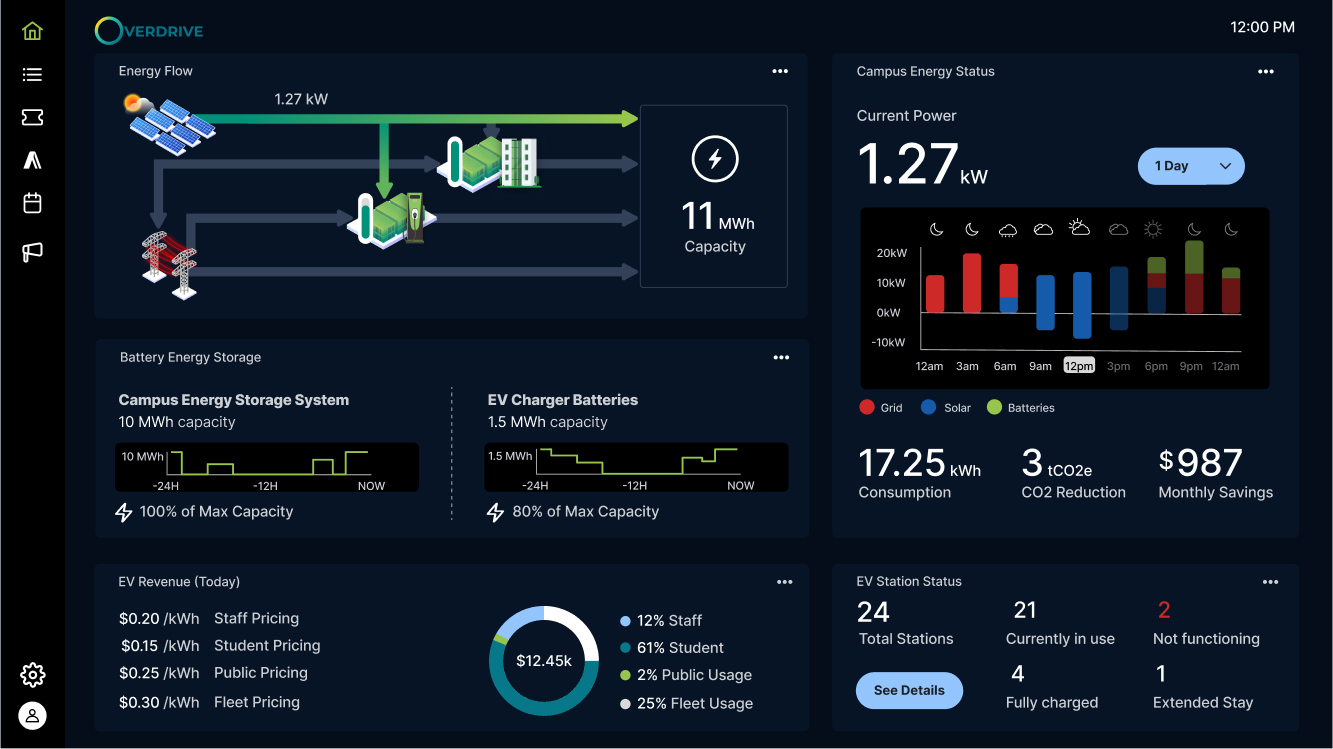Open the list view sidebar icon
The width and height of the screenshot is (1333, 749).
pos(32,75)
